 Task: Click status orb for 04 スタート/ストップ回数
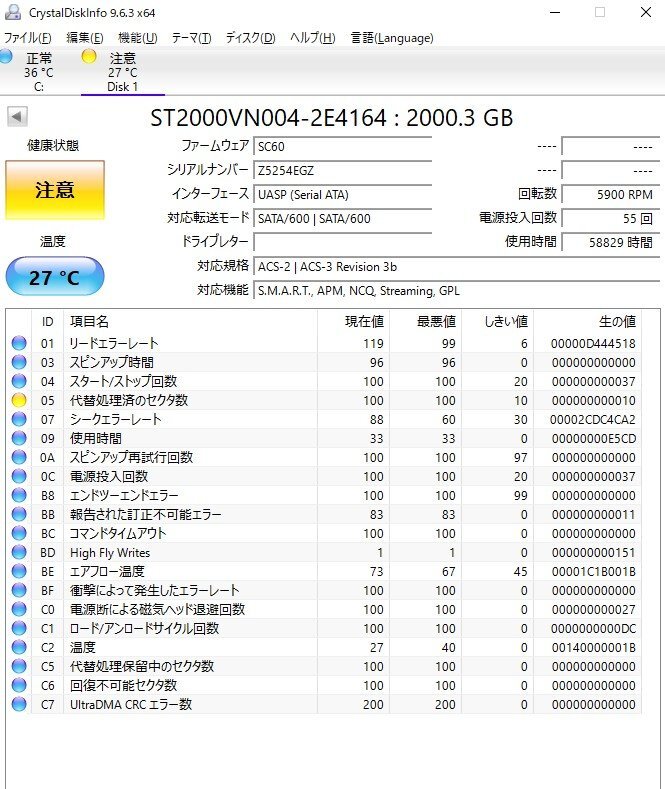[x=19, y=381]
